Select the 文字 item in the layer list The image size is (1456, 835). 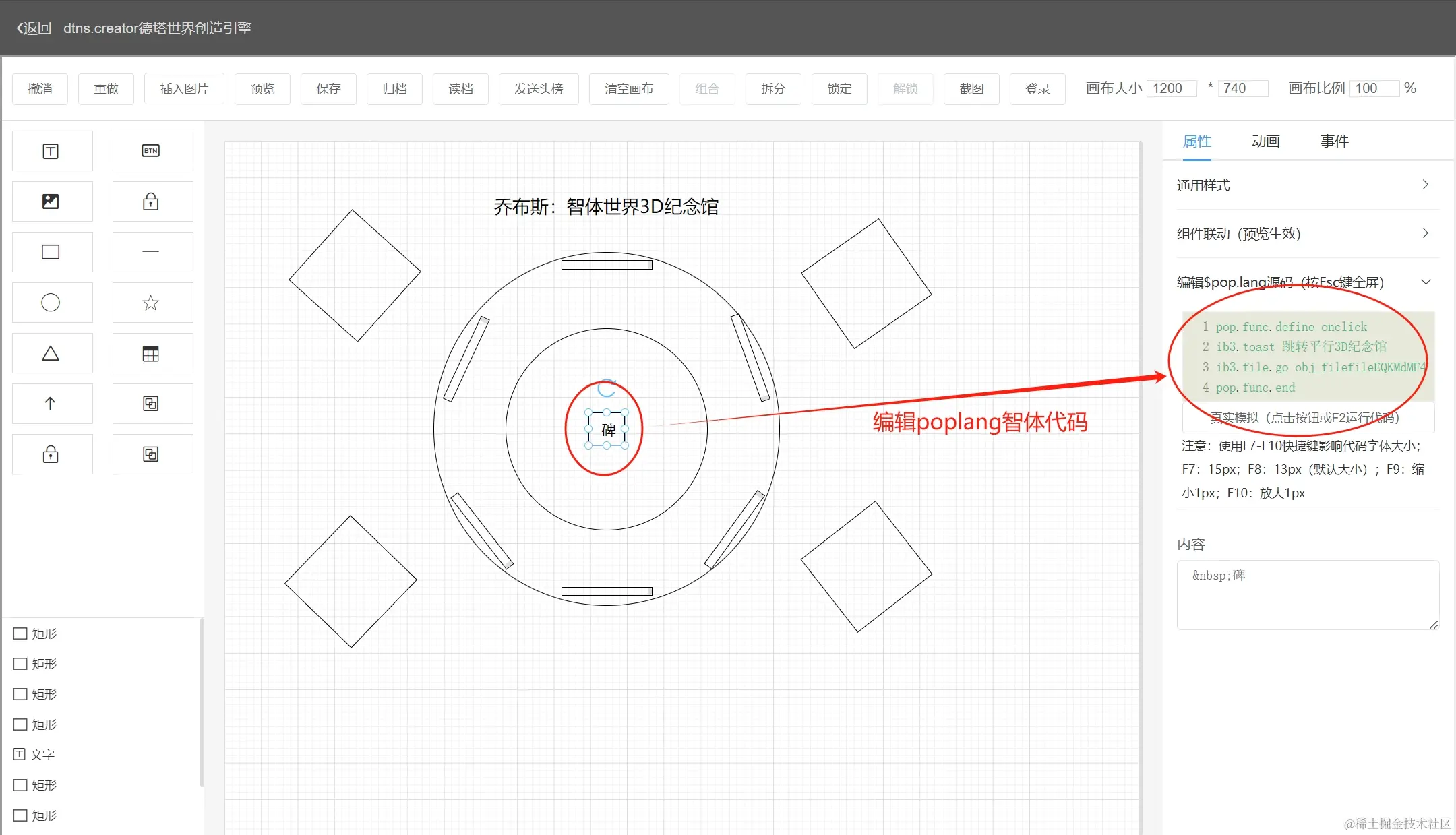point(42,755)
